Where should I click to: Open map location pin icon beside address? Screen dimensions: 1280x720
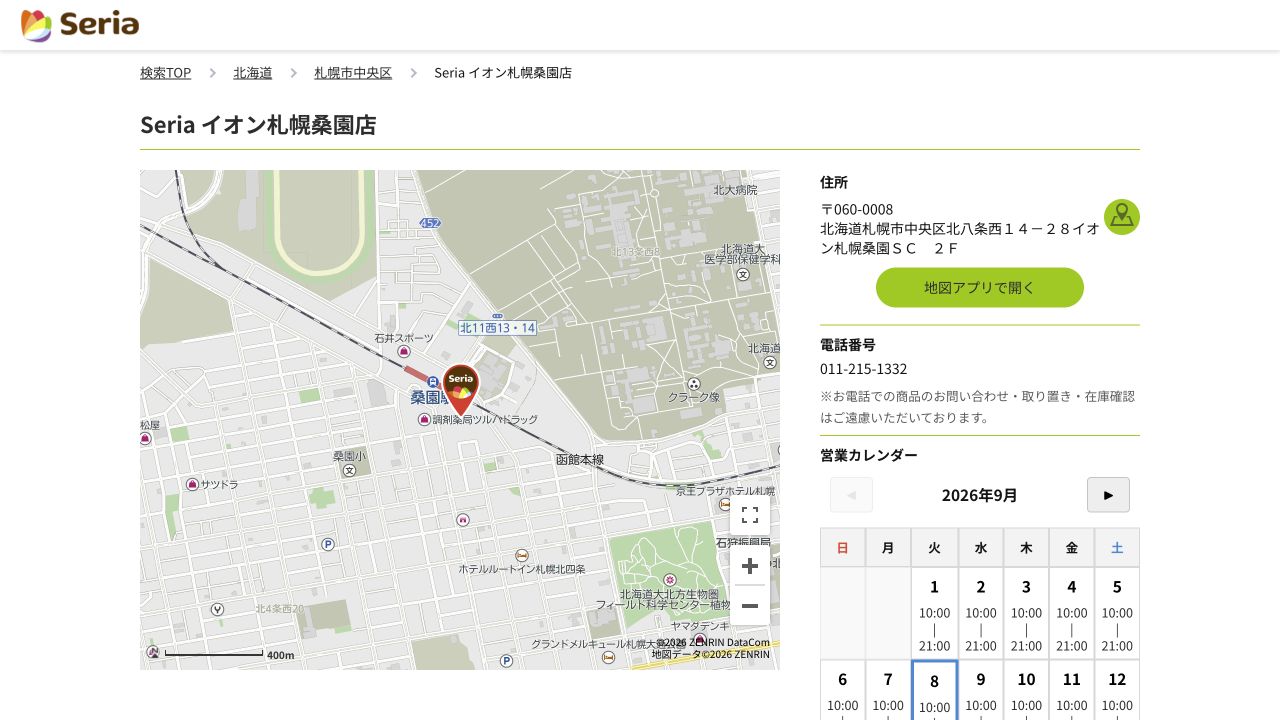[x=1122, y=217]
